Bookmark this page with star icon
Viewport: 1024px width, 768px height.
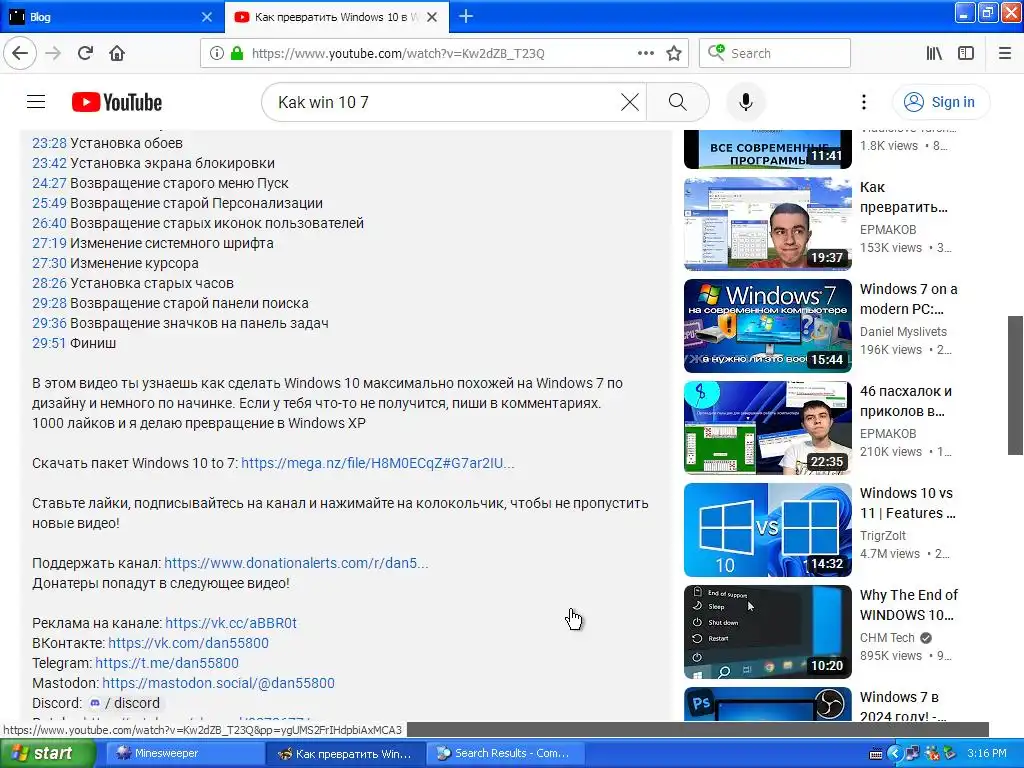click(674, 53)
